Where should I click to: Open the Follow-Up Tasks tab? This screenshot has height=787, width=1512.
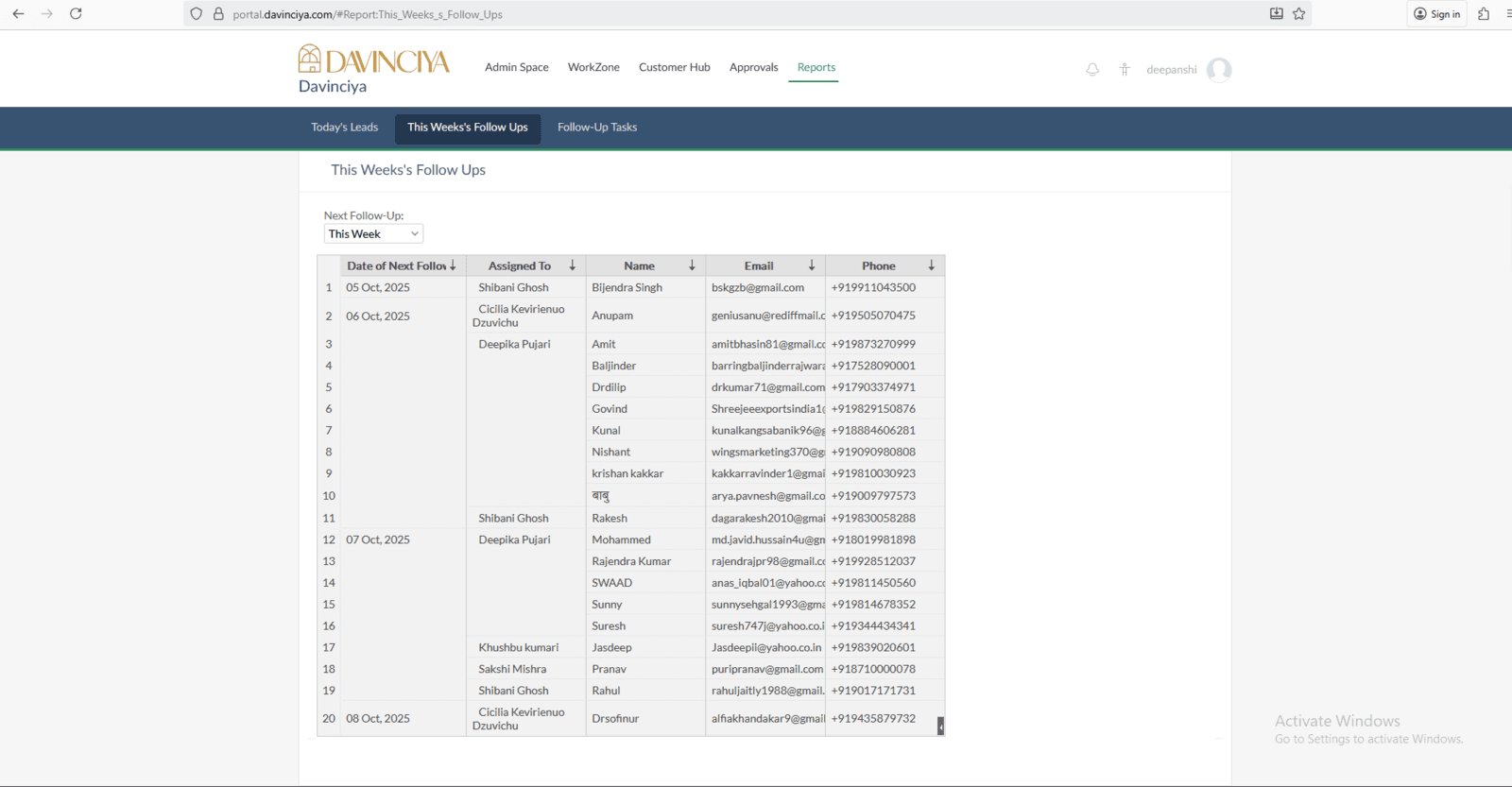coord(597,128)
